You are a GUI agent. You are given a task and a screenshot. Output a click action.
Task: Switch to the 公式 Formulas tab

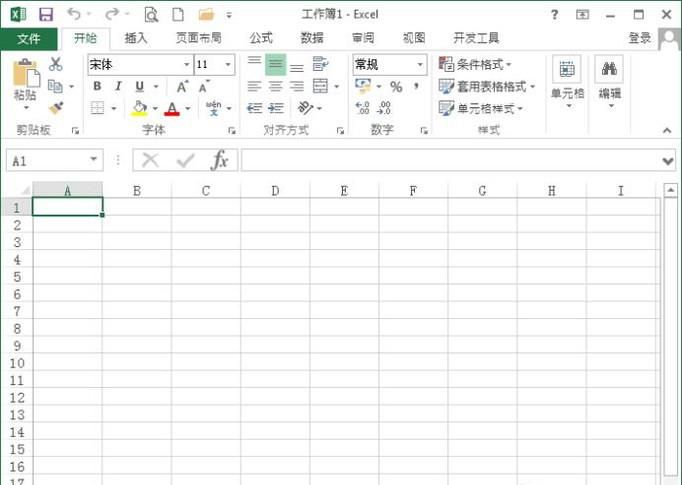click(261, 38)
